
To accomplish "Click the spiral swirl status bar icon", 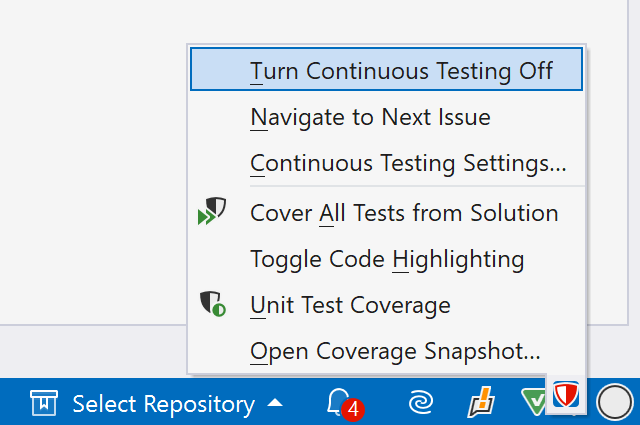I will pos(421,403).
